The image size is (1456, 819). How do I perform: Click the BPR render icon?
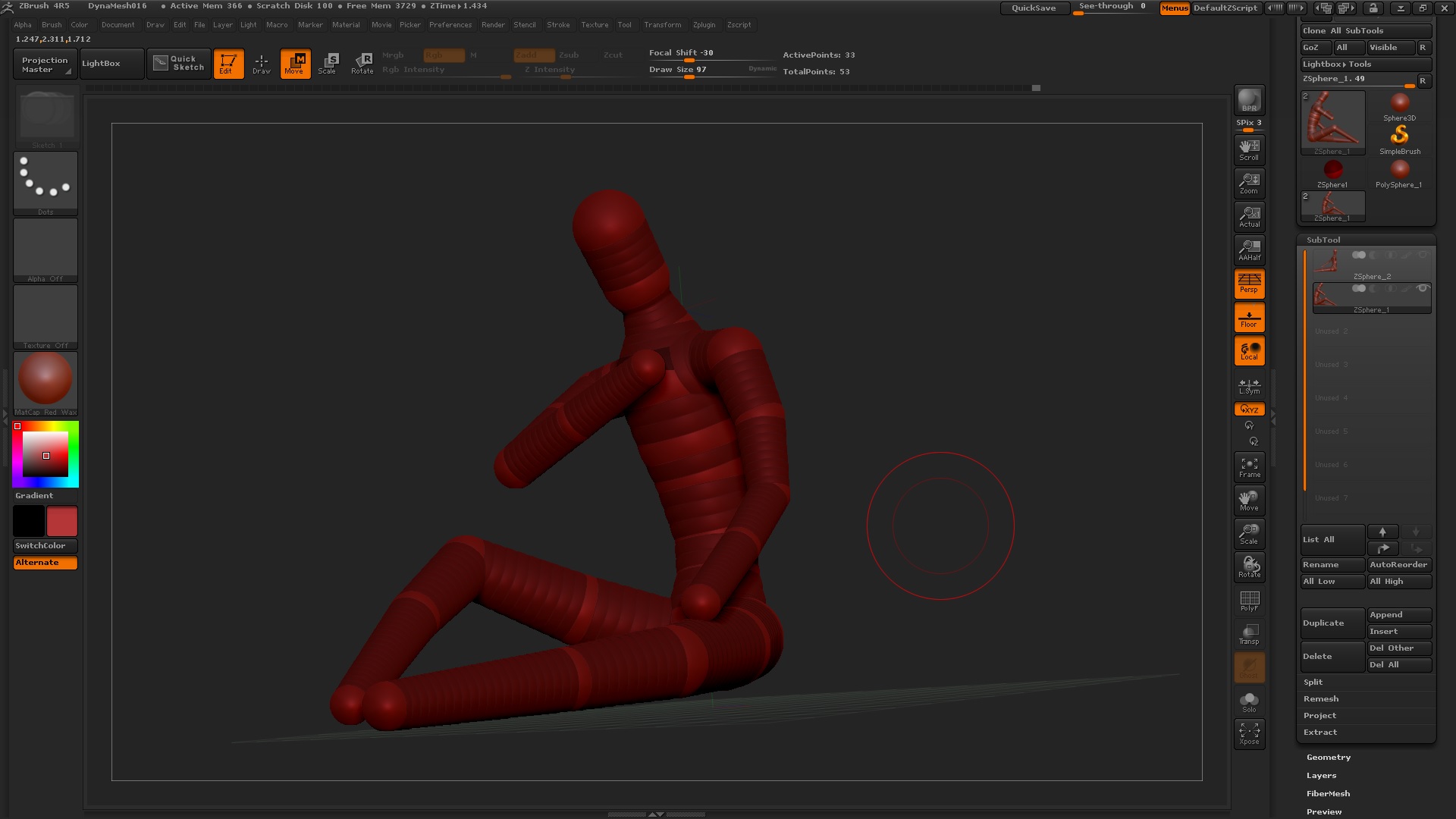pos(1249,100)
